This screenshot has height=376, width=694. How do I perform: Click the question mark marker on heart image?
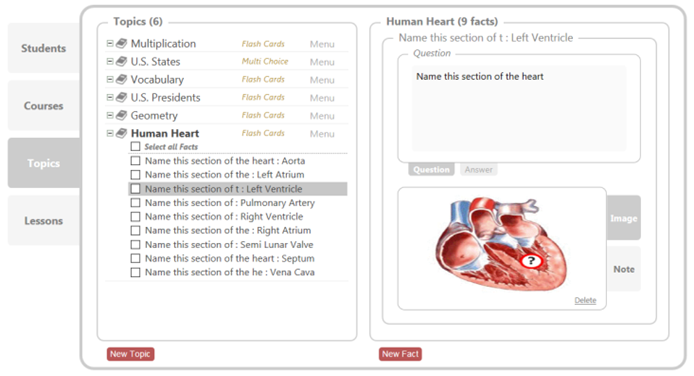click(x=531, y=261)
